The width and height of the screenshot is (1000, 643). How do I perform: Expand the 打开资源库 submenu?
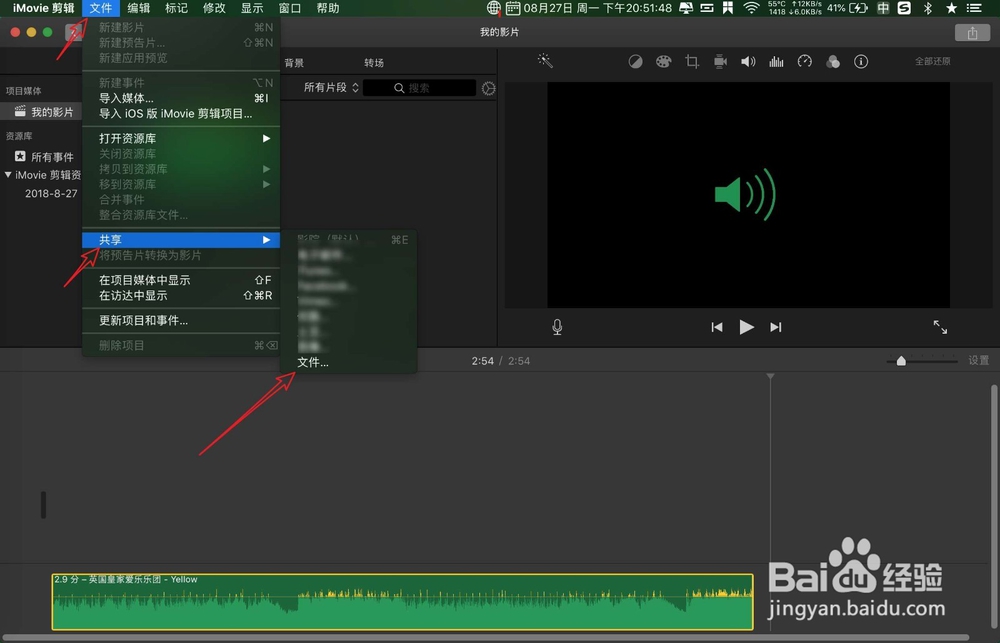click(x=181, y=138)
